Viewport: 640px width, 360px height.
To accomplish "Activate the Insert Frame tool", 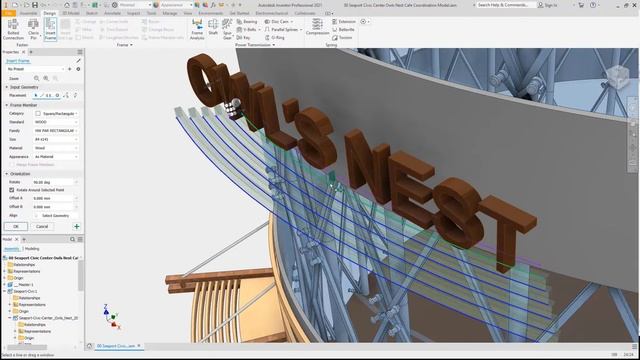I will click(50, 29).
